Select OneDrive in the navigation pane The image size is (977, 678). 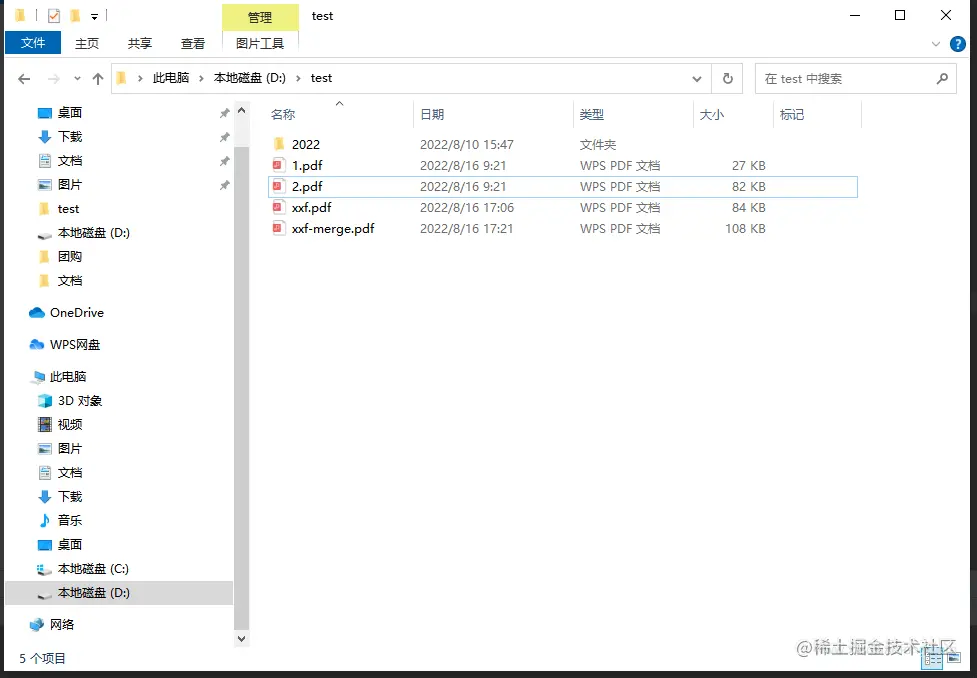click(x=77, y=313)
